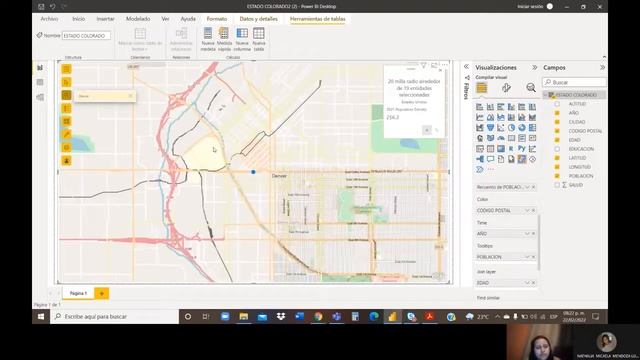Viewport: 640px width, 360px height.
Task: Select the R script visual
Action: tap(511, 149)
